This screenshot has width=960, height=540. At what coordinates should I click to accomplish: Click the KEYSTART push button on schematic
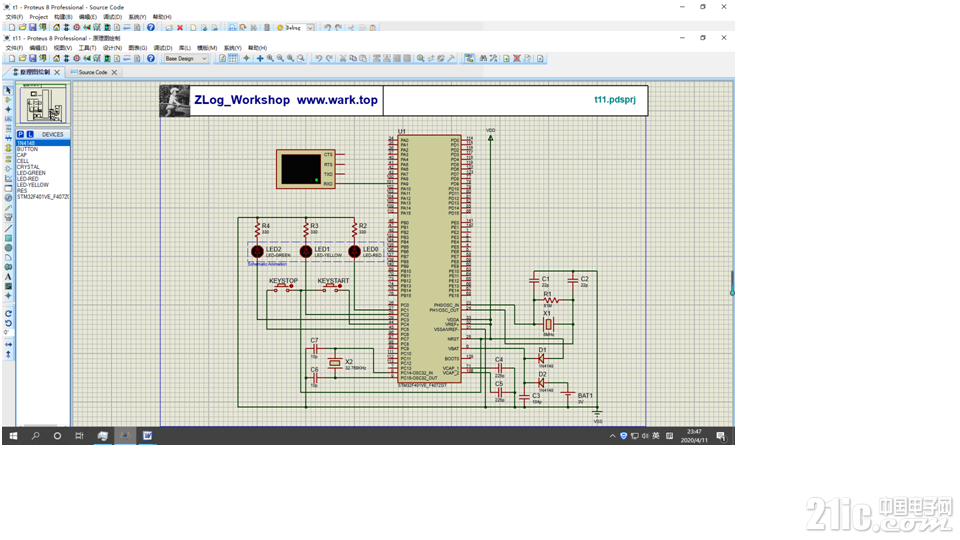(333, 286)
